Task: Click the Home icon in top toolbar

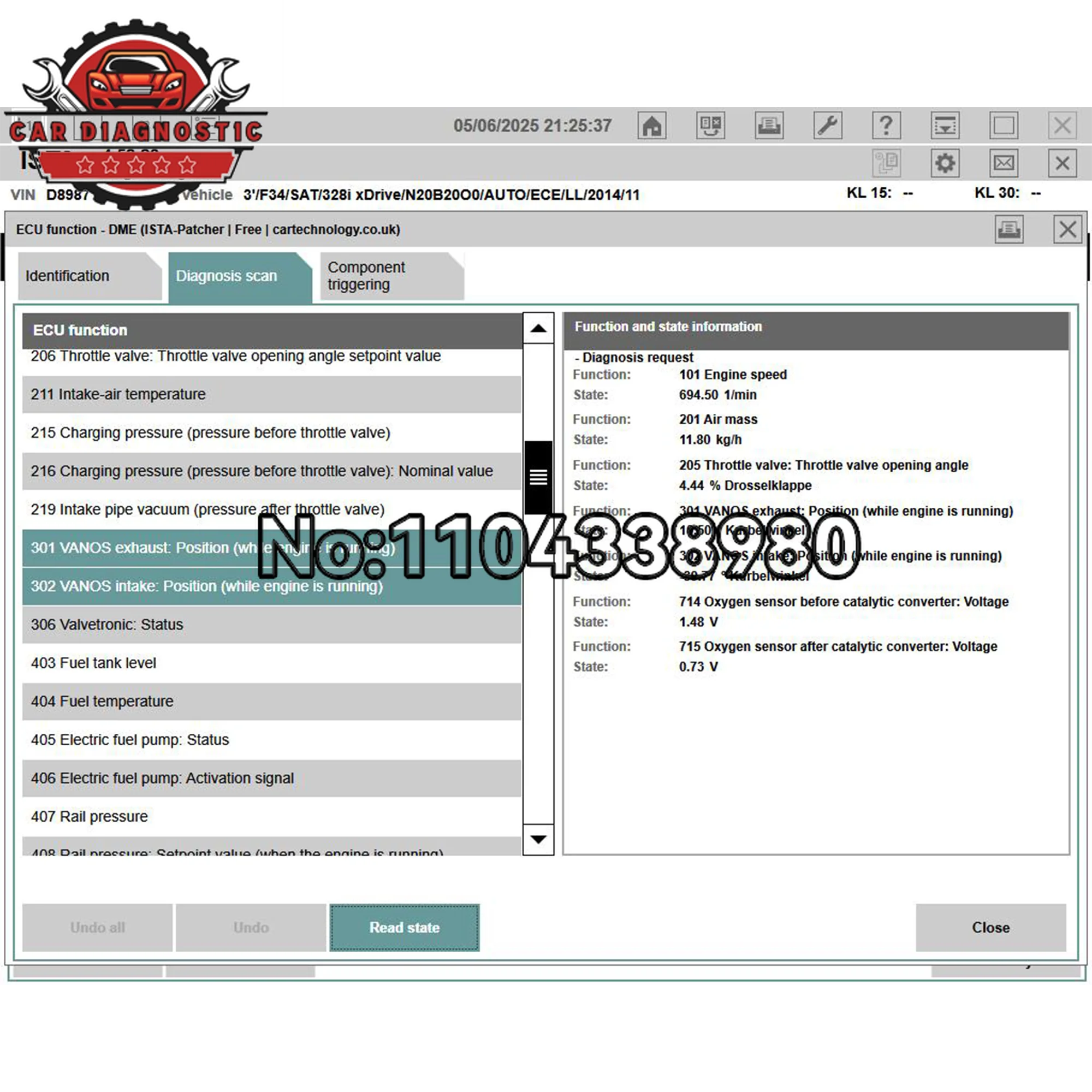Action: 652,125
